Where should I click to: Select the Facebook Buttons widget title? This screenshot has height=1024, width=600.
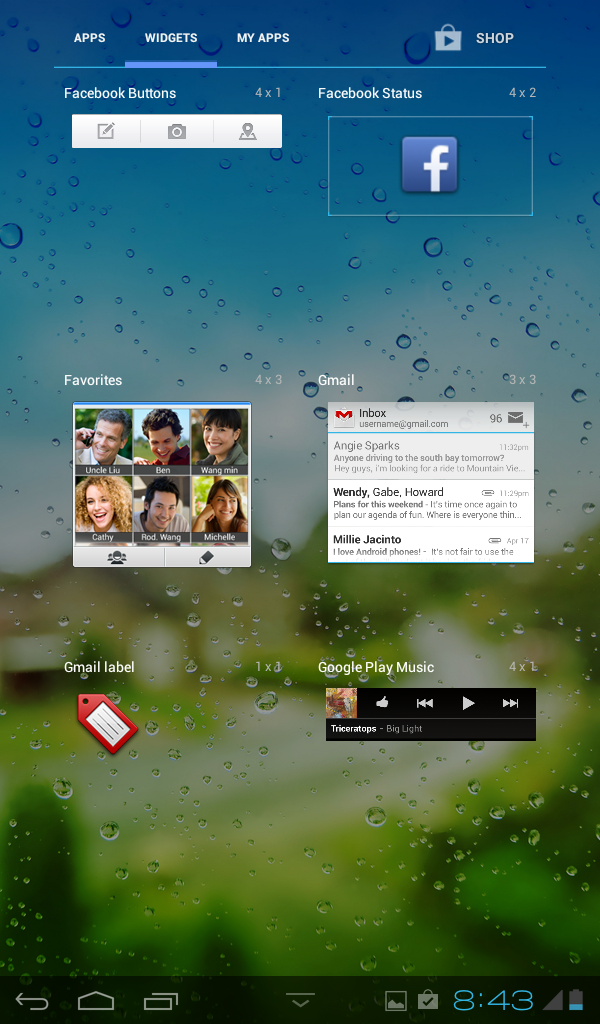pos(120,93)
